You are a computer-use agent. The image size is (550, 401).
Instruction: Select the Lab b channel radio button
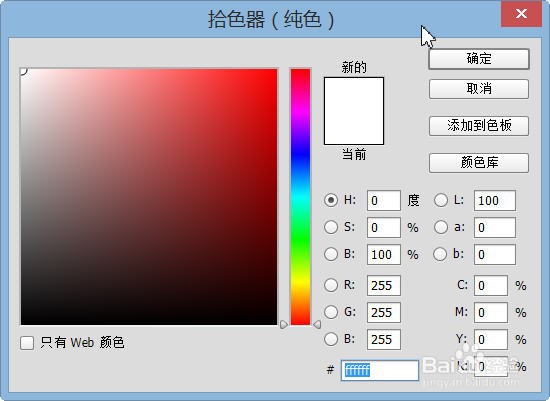click(441, 254)
